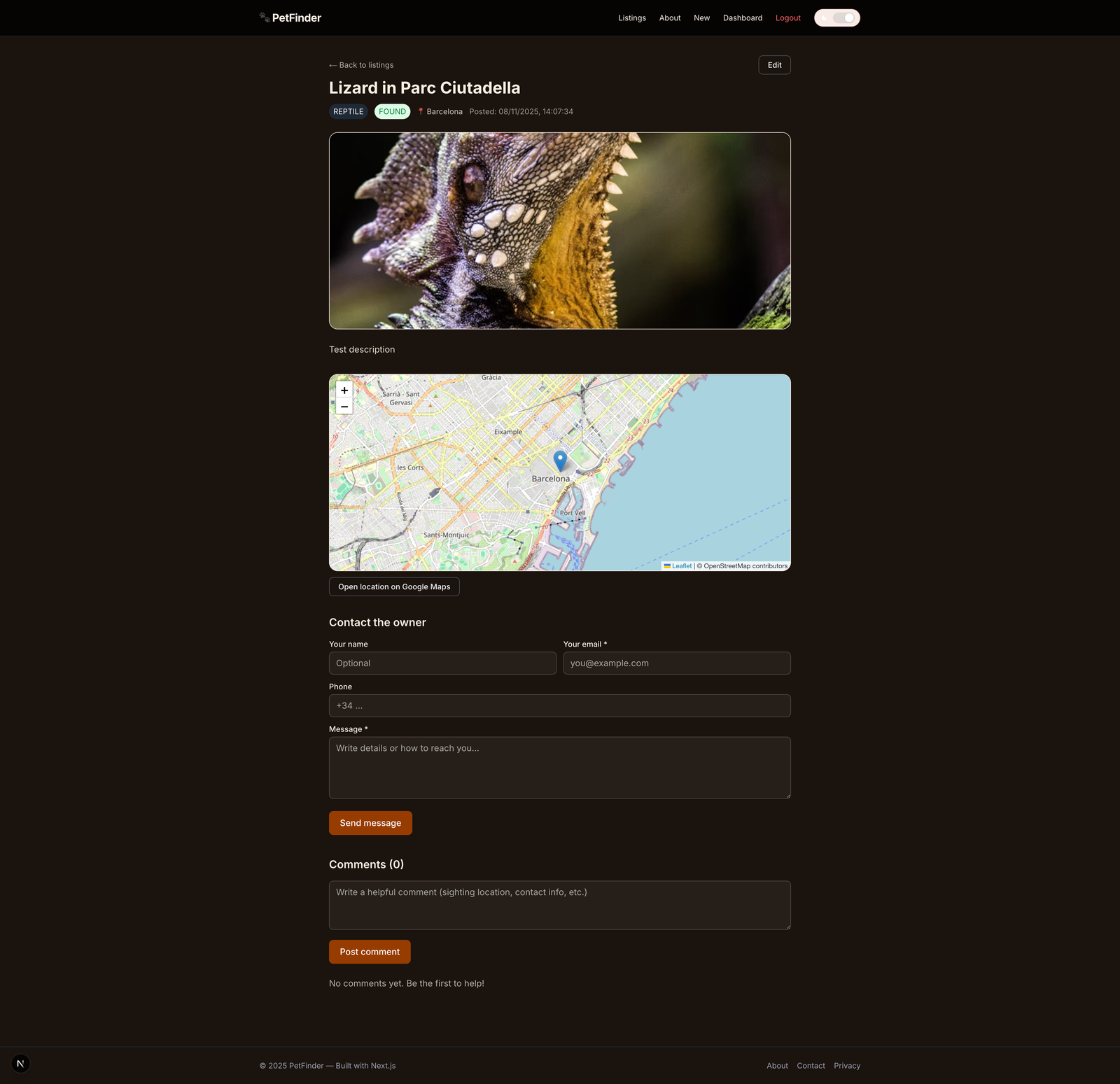Open the Dashboard from the navigation bar
Screen dimensions: 1120x1084
click(x=742, y=17)
